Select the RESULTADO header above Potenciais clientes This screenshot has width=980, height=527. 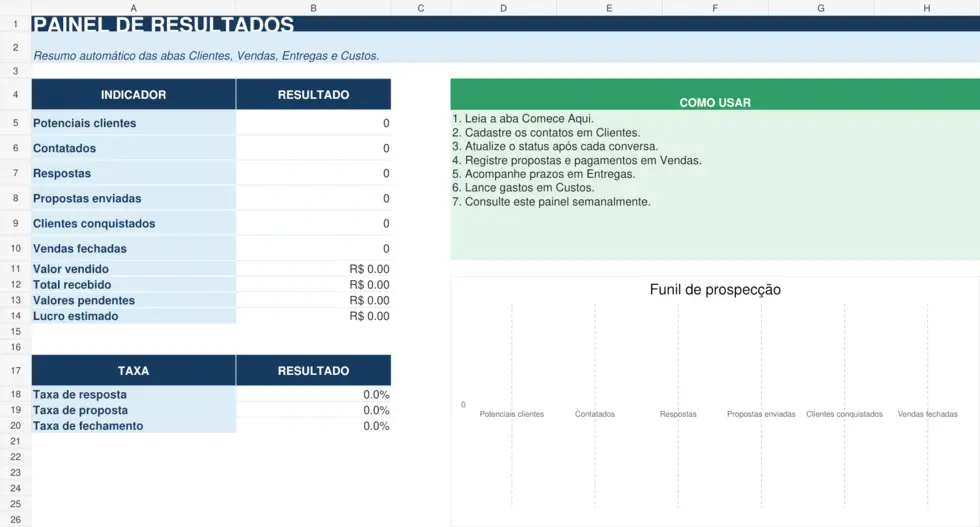click(313, 94)
